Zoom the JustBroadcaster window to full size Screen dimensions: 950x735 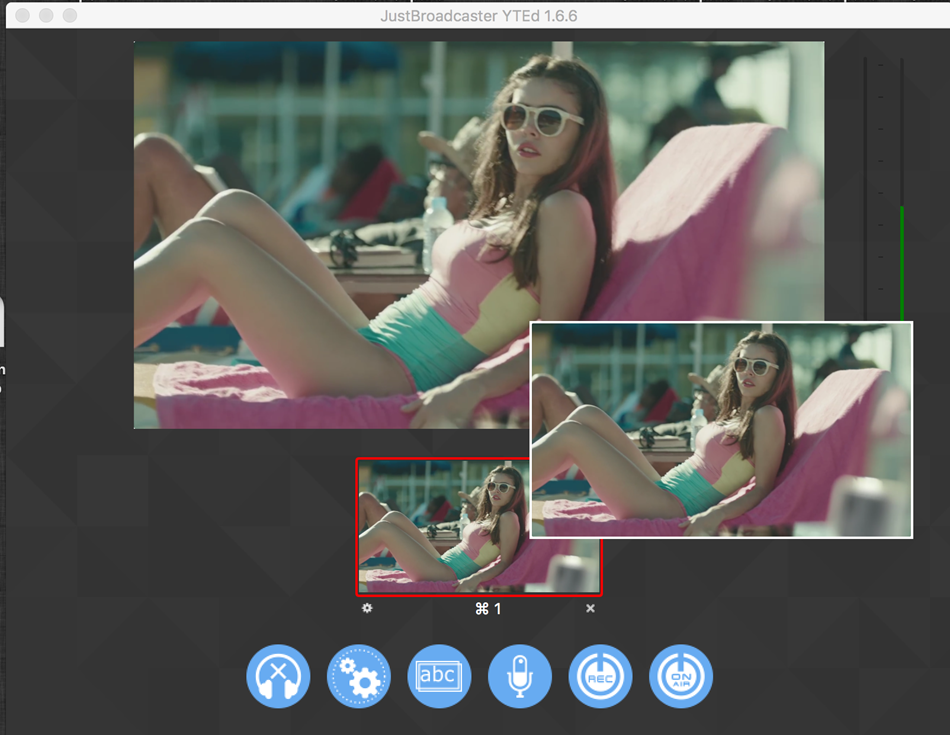point(70,16)
